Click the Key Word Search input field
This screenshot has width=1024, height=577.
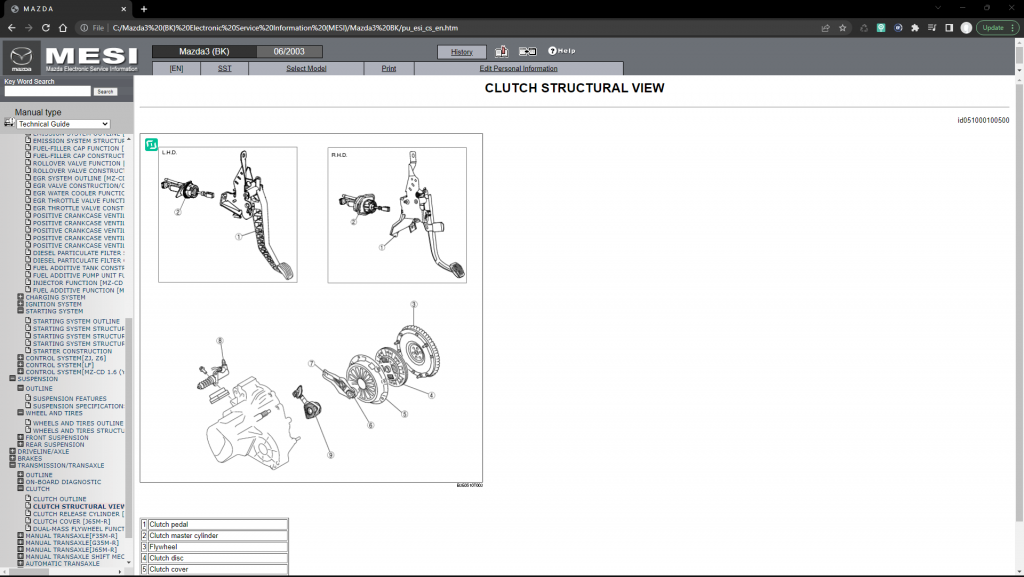tap(47, 91)
